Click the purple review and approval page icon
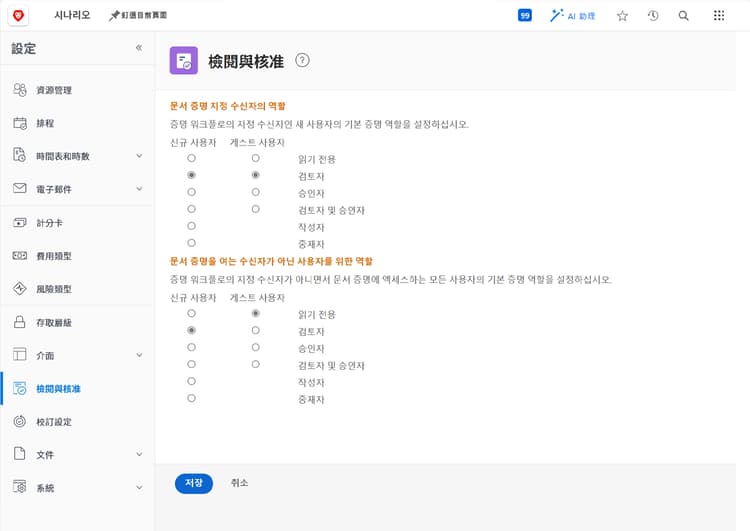Viewport: 750px width, 531px height. [184, 60]
